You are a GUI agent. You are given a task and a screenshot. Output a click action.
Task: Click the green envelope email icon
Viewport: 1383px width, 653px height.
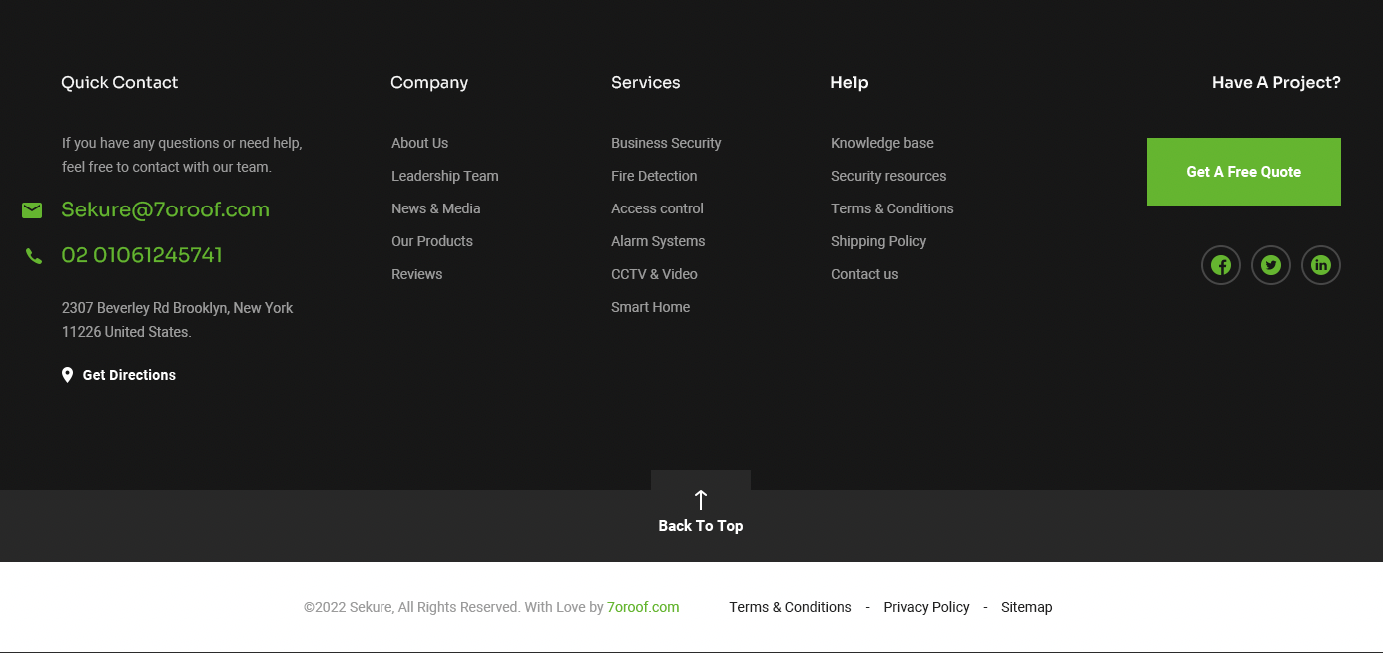[x=32, y=210]
